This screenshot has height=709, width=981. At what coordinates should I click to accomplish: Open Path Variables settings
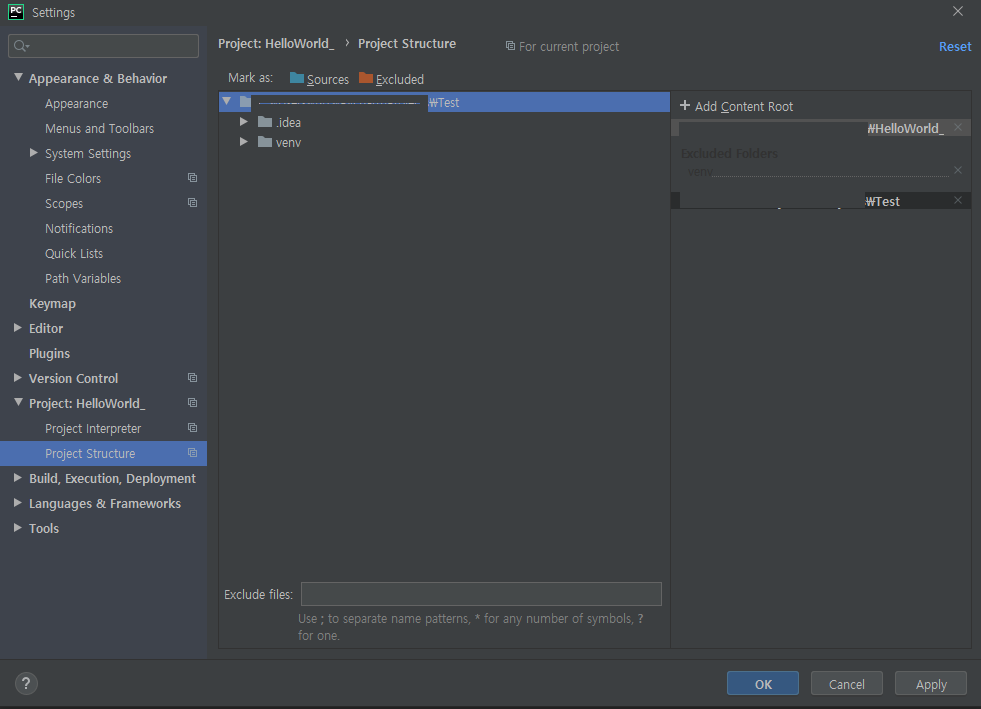(x=83, y=278)
